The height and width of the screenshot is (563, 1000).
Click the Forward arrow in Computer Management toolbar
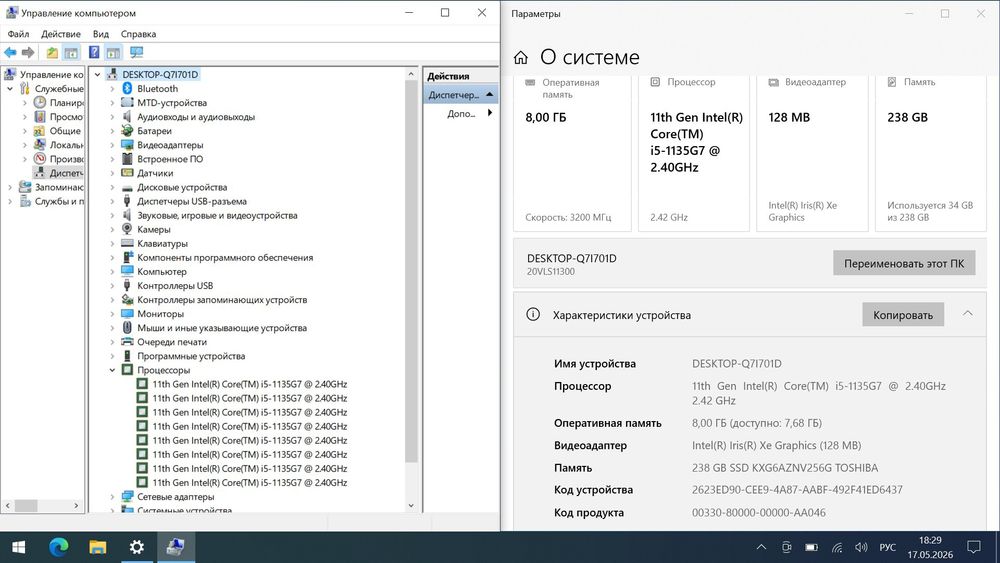(x=28, y=52)
